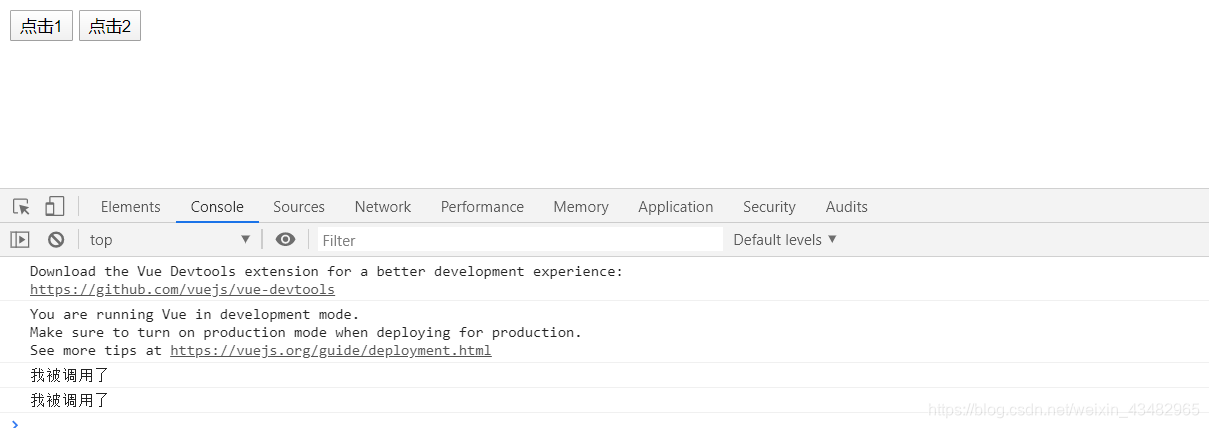Click the console prompt chevron
The image size is (1209, 428).
coord(14,423)
